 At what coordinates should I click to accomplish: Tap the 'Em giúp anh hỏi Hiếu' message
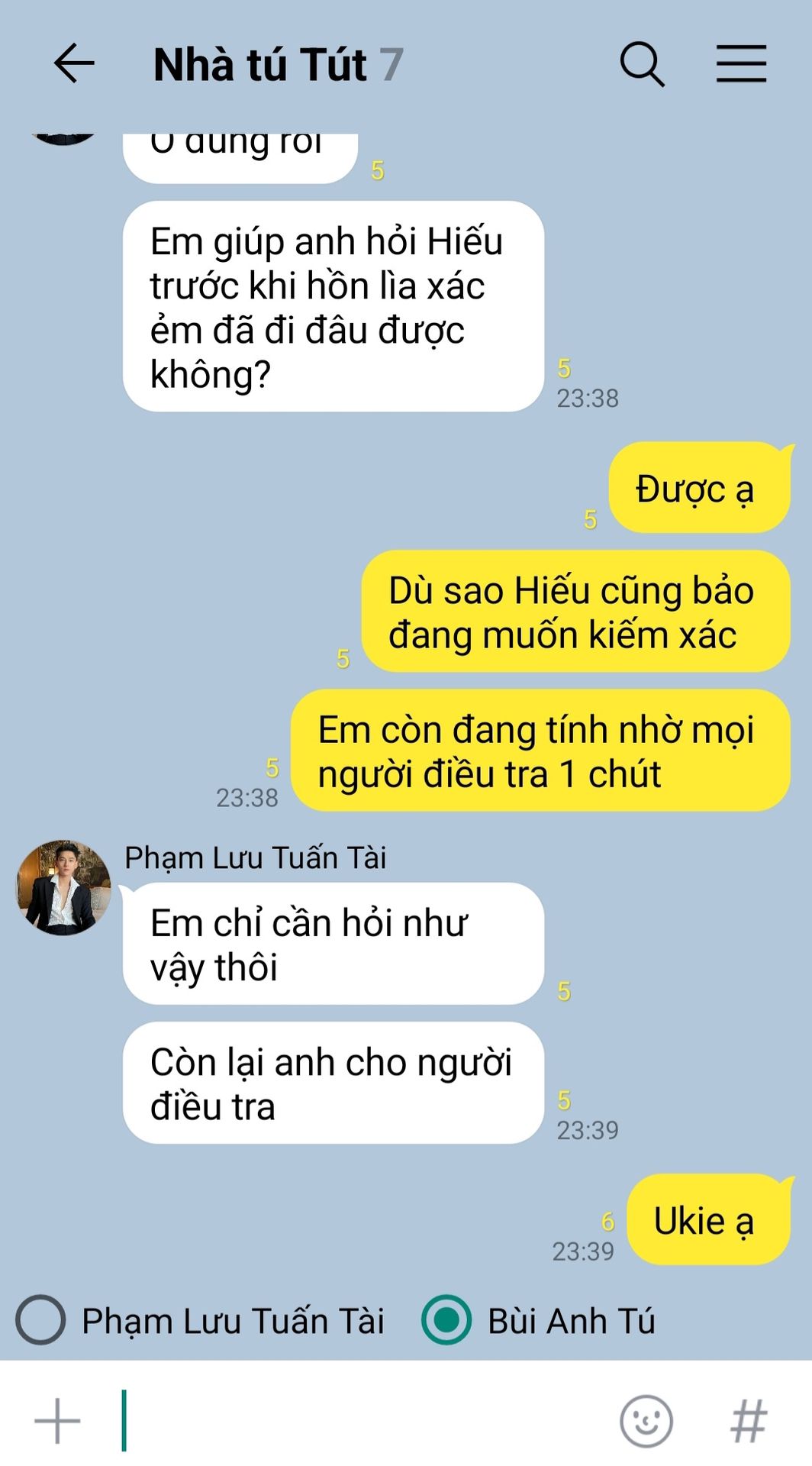(333, 306)
